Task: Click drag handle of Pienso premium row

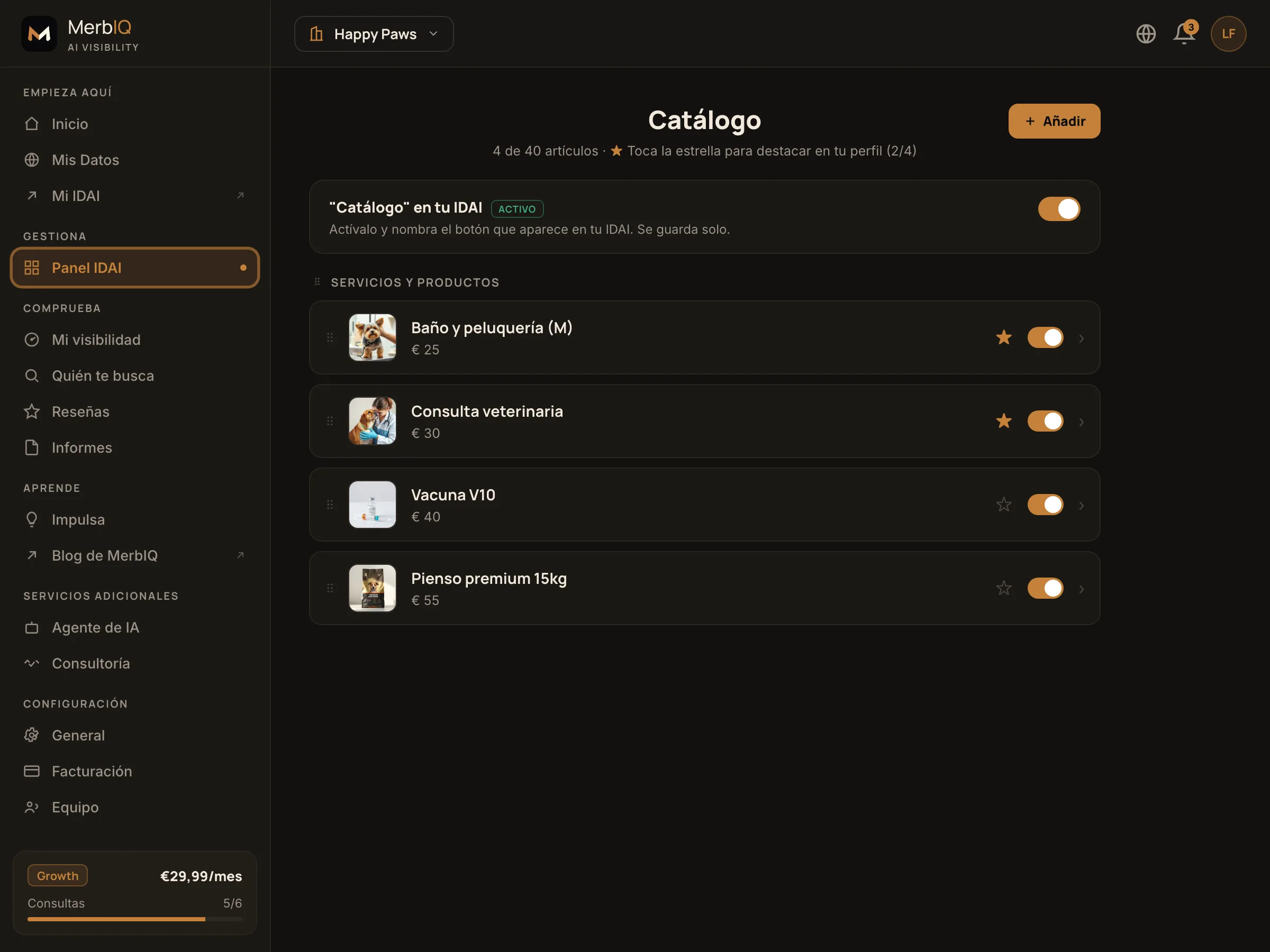Action: [330, 588]
